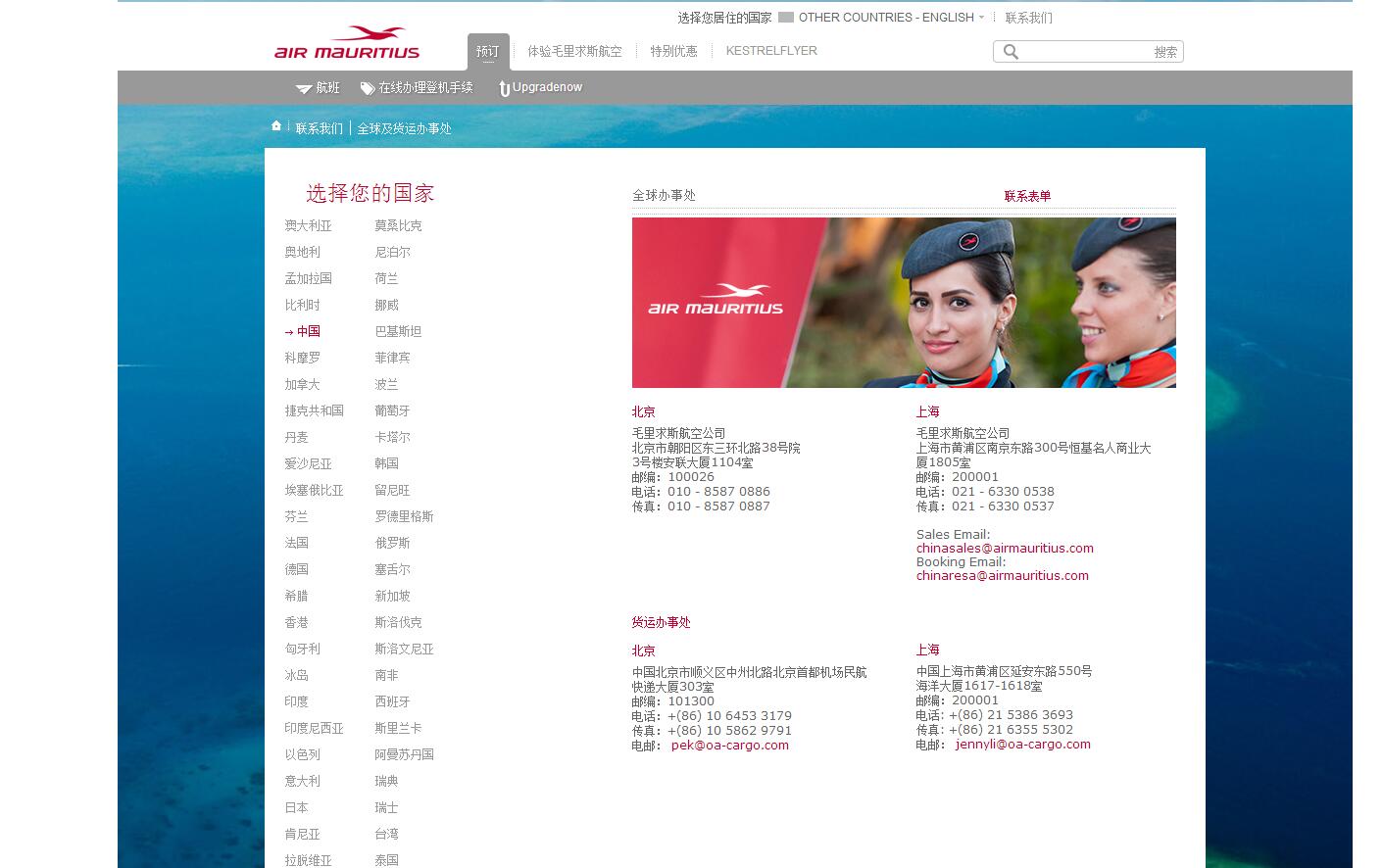Screen dimensions: 1383x868
Task: Select country 日本
Action: tap(297, 807)
